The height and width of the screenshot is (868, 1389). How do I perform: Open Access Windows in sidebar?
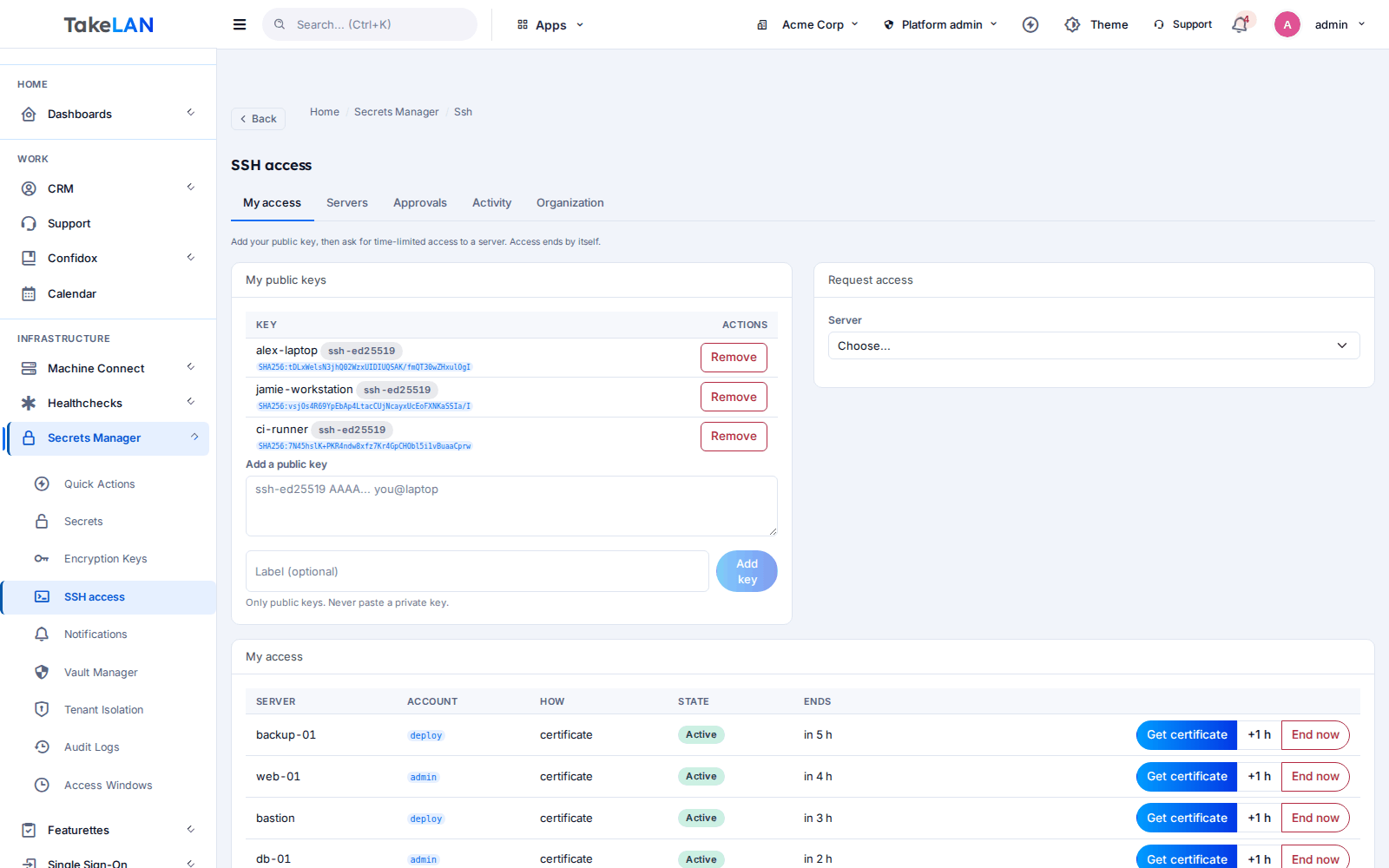(109, 785)
